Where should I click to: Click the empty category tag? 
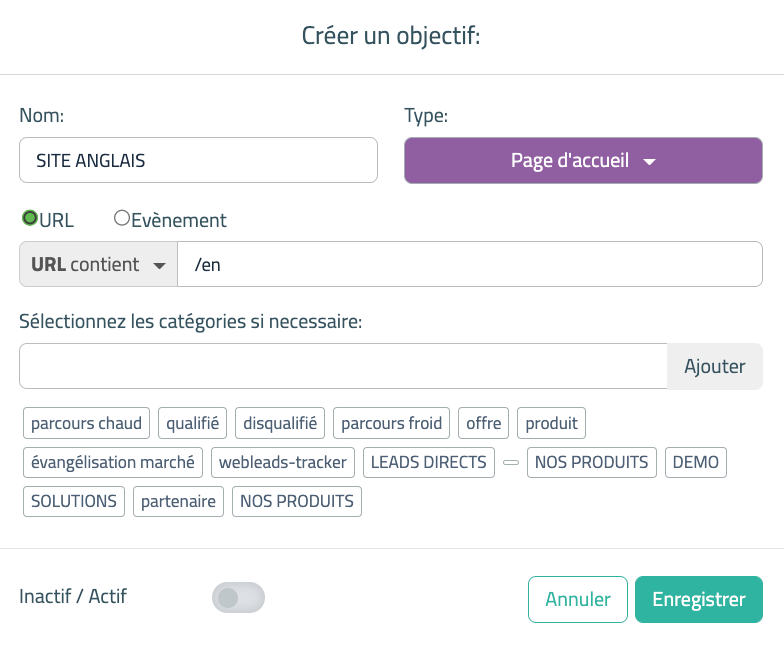pos(510,462)
